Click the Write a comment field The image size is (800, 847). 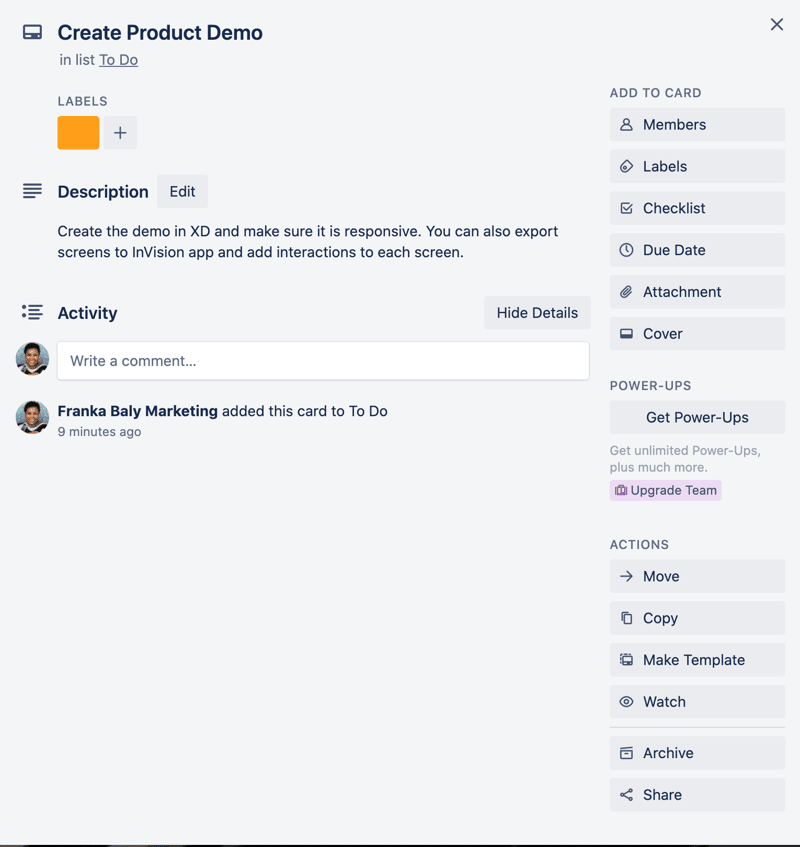pyautogui.click(x=323, y=361)
